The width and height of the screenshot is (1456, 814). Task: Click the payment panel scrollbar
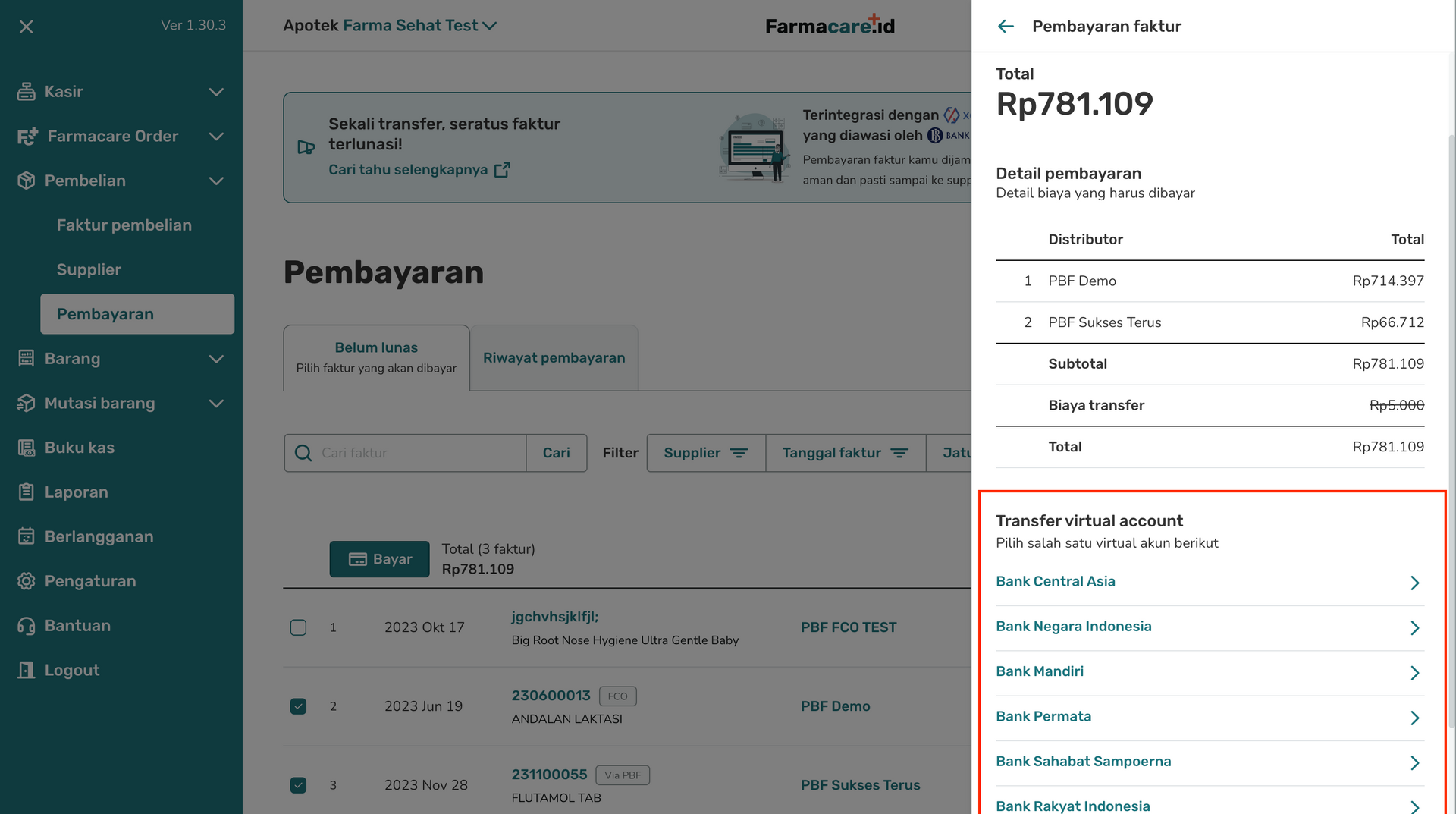coord(1451,432)
